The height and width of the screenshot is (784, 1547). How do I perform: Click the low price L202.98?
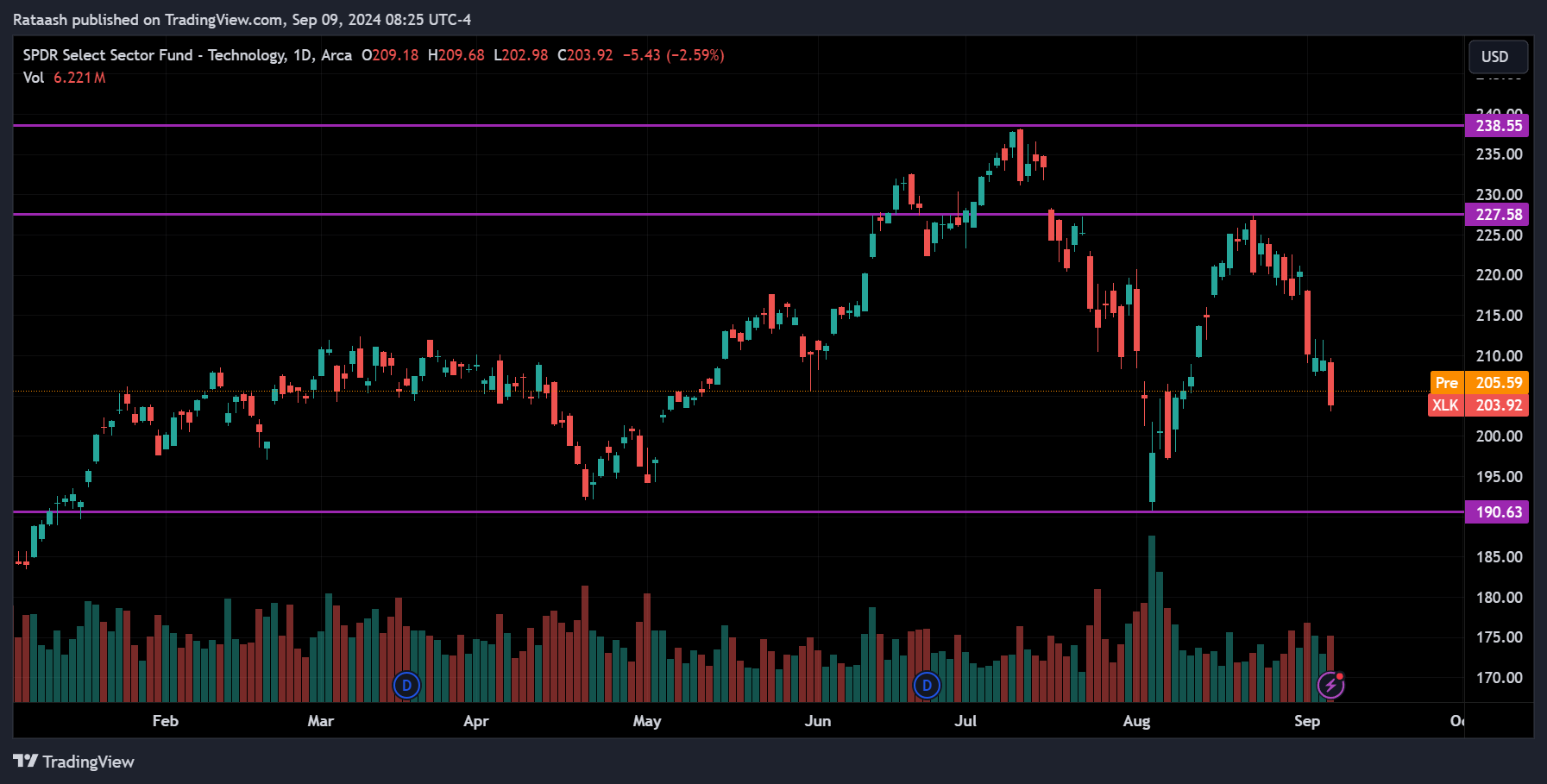[521, 55]
